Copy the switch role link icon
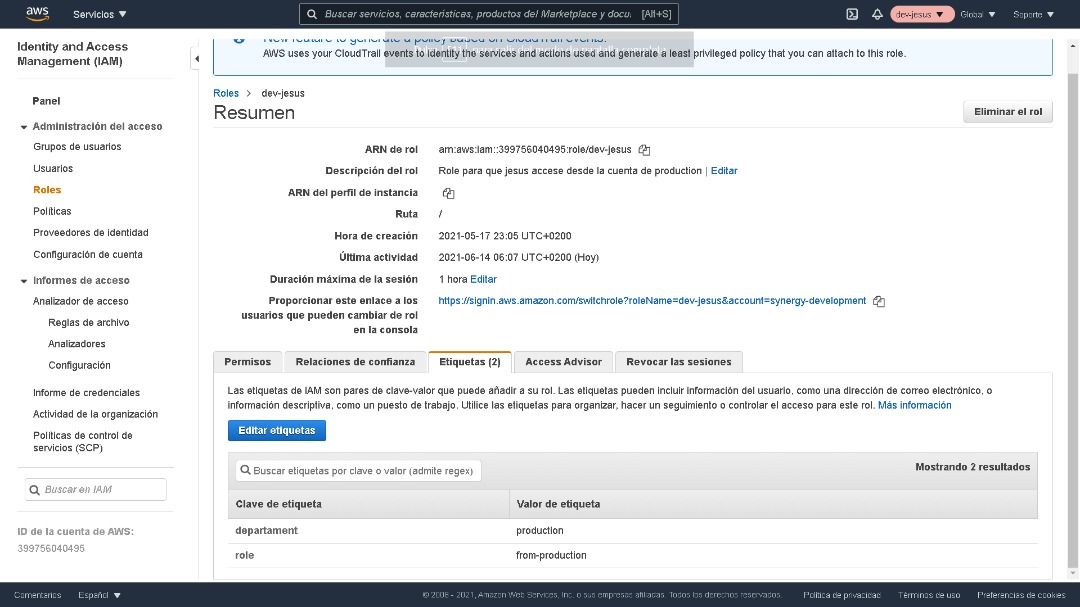1080x607 pixels. [x=879, y=301]
